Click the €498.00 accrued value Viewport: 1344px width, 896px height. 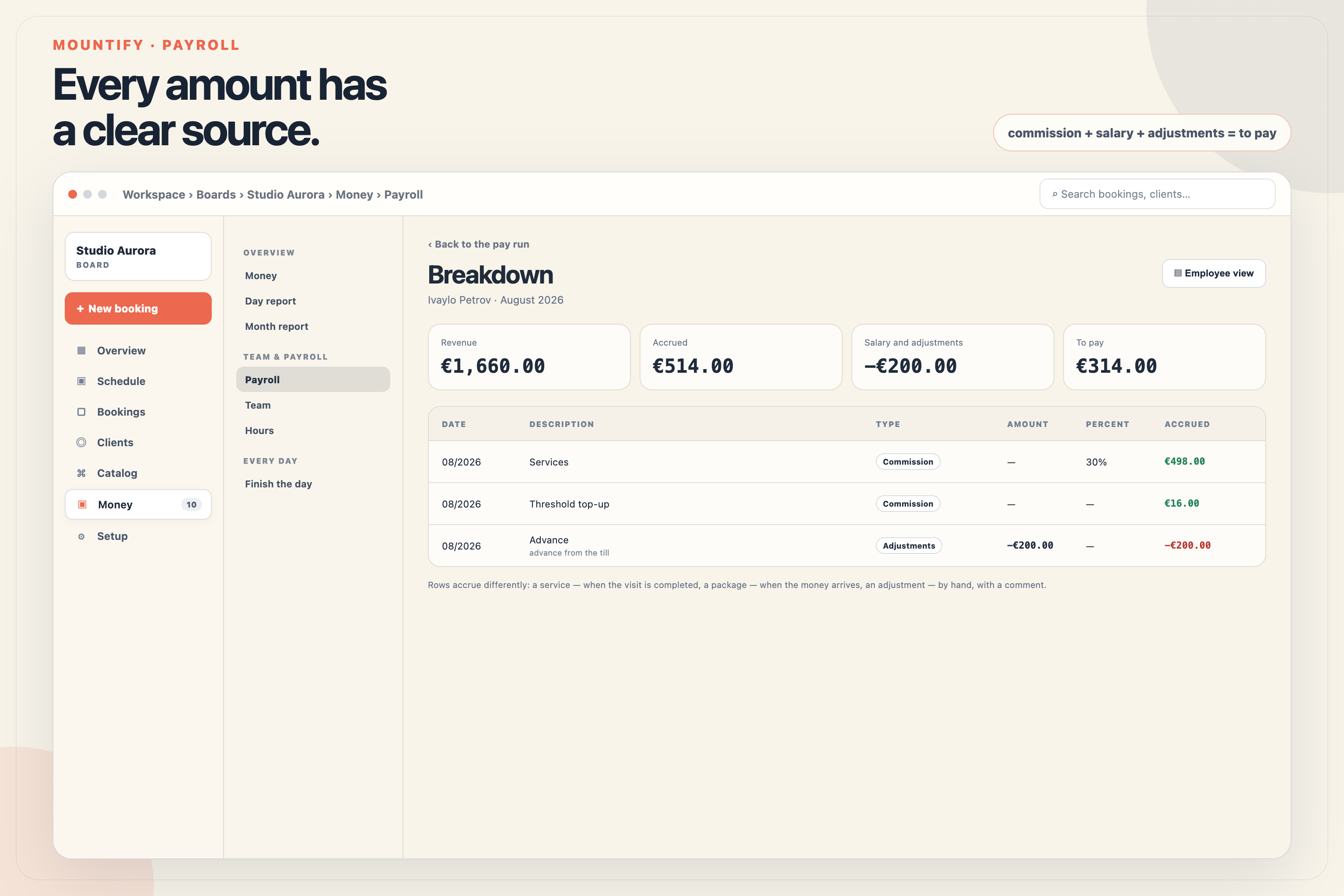[x=1185, y=461]
